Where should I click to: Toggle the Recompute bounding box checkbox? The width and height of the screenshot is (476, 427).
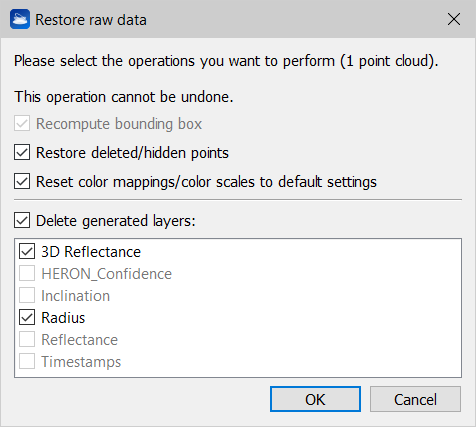[x=22, y=124]
